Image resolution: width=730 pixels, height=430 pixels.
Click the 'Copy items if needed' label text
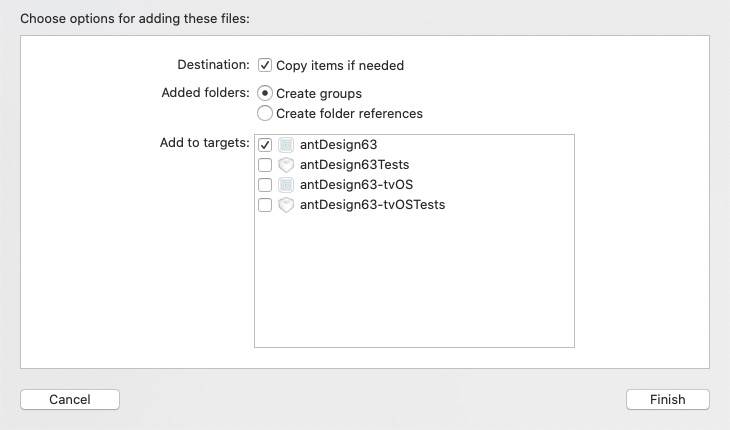[x=340, y=65]
